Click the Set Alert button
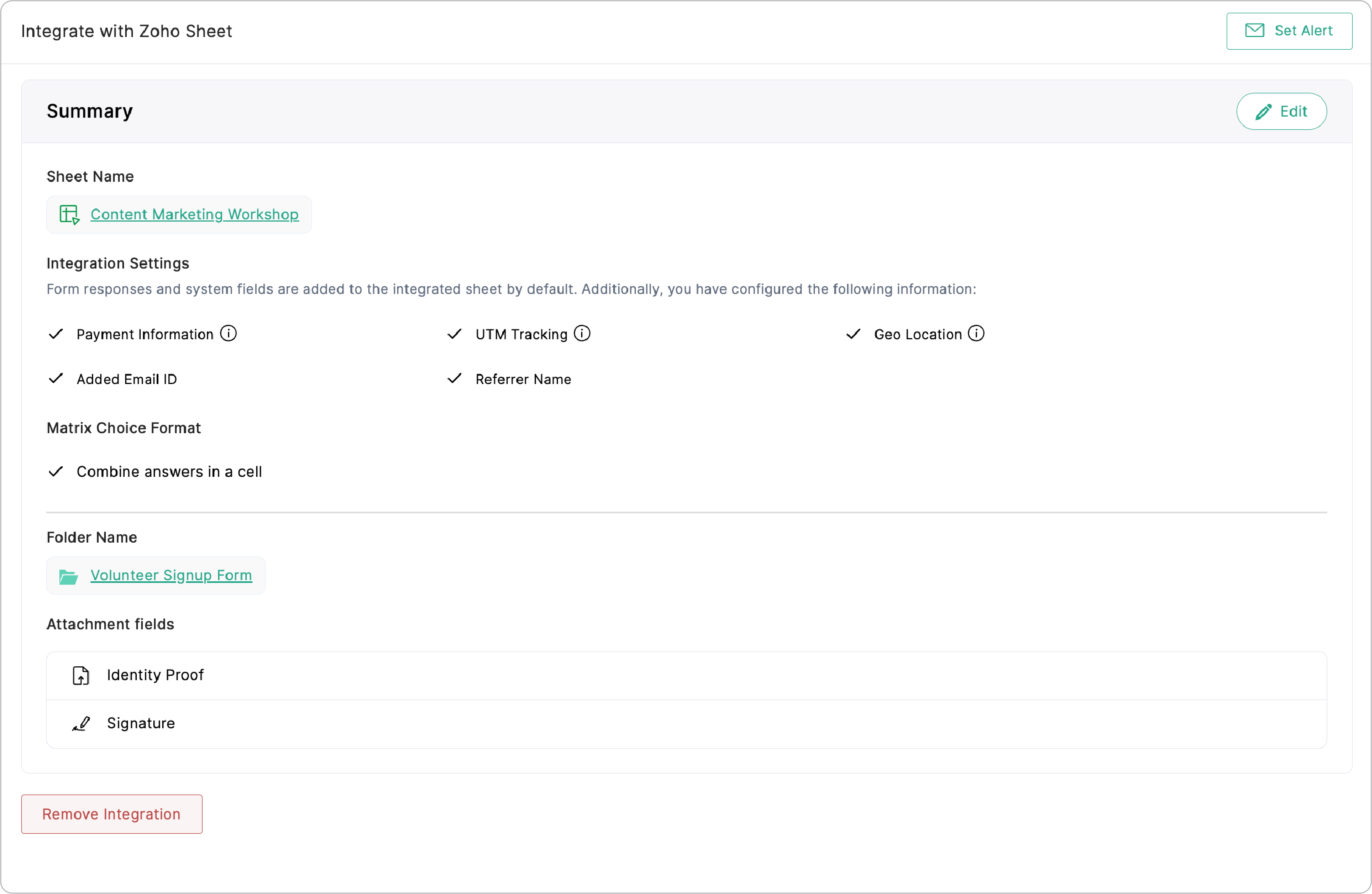 [x=1289, y=31]
